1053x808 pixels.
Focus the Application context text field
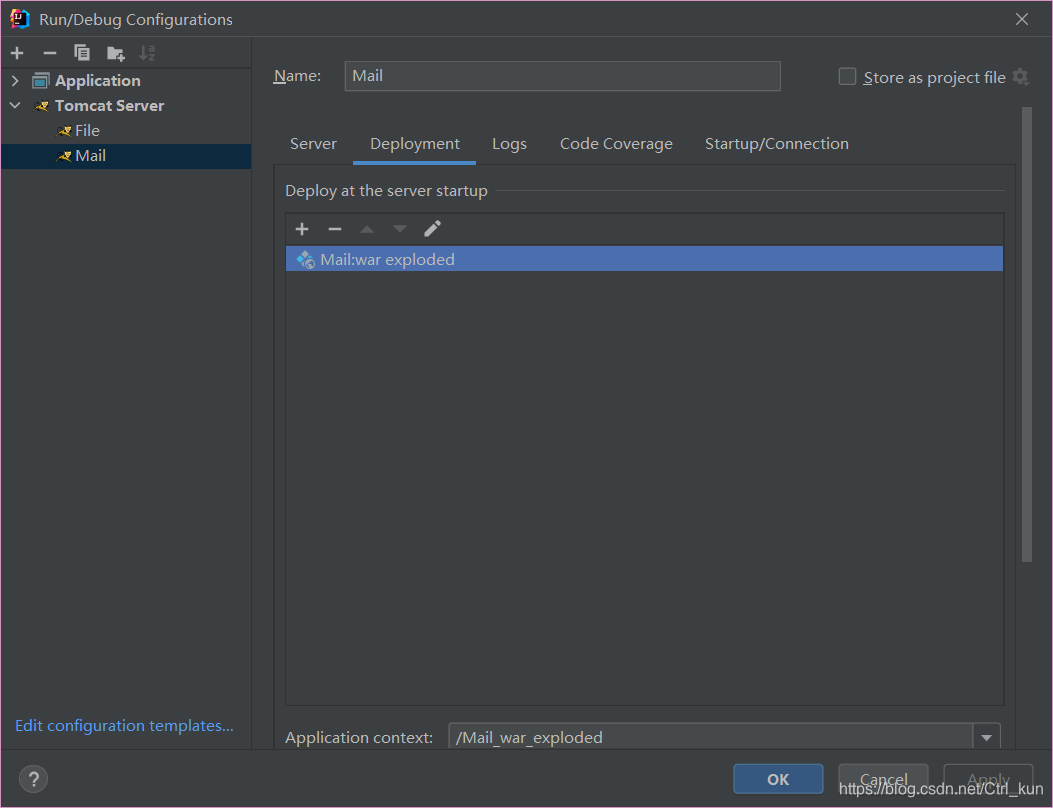click(711, 737)
